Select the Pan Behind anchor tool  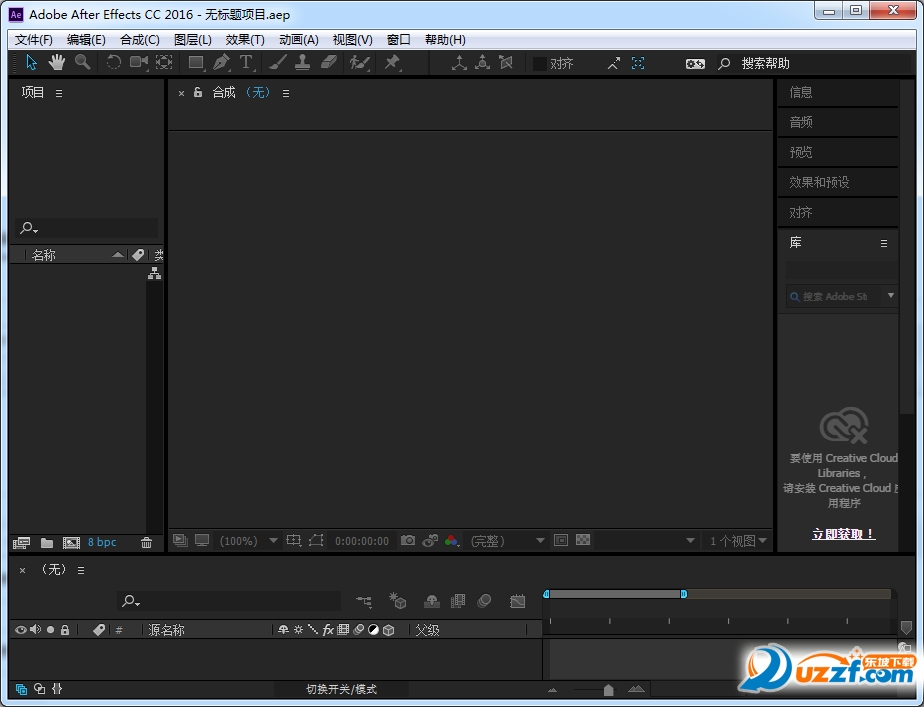tap(164, 62)
